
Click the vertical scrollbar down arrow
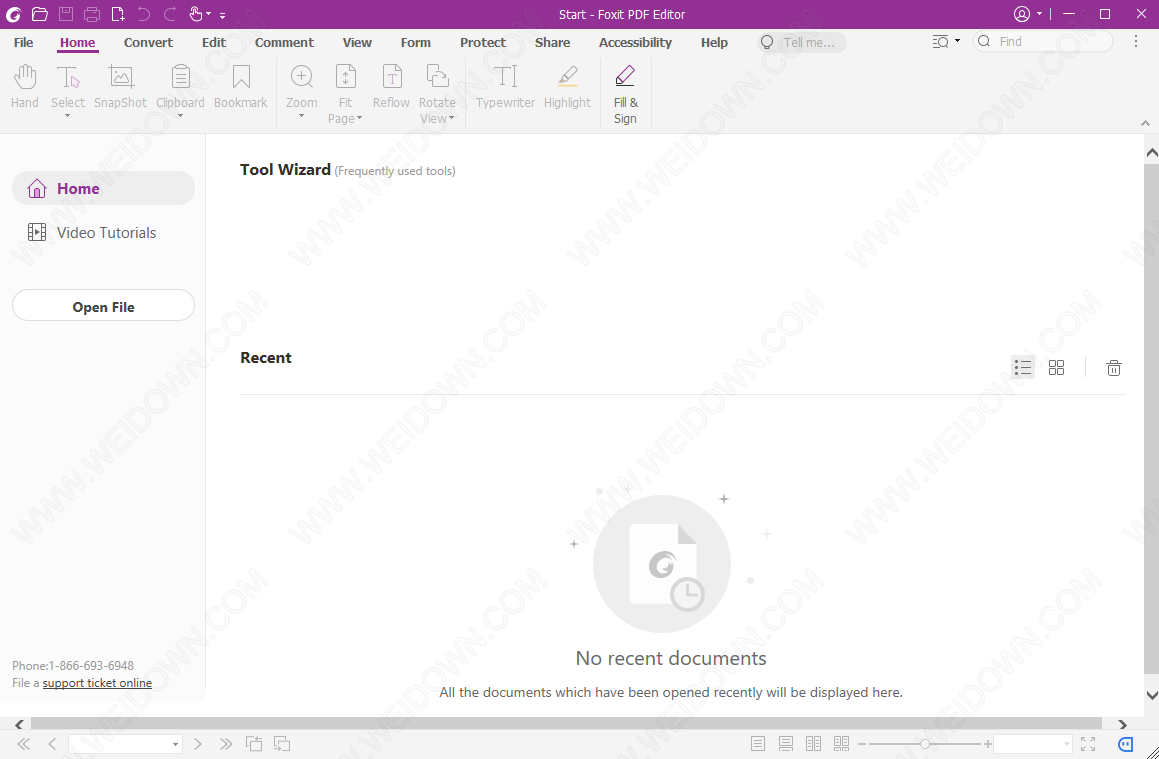1152,695
